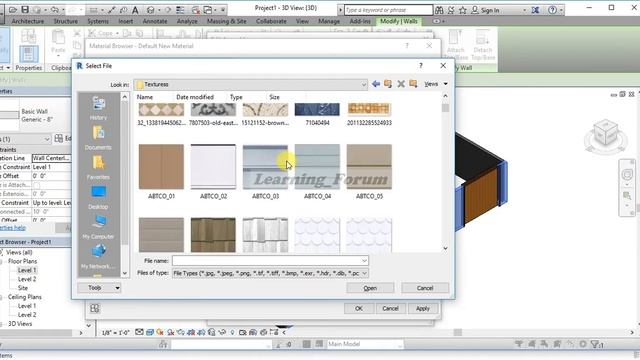Open the Main Model design option dropdown

click(364, 344)
